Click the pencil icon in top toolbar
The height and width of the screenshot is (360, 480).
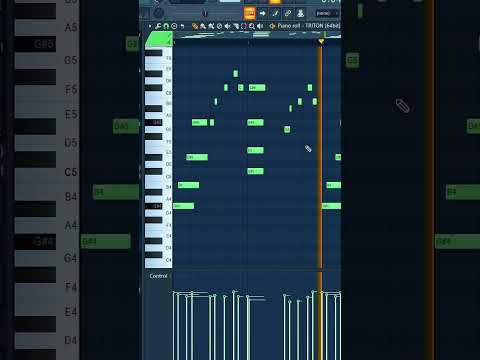[x=275, y=13]
